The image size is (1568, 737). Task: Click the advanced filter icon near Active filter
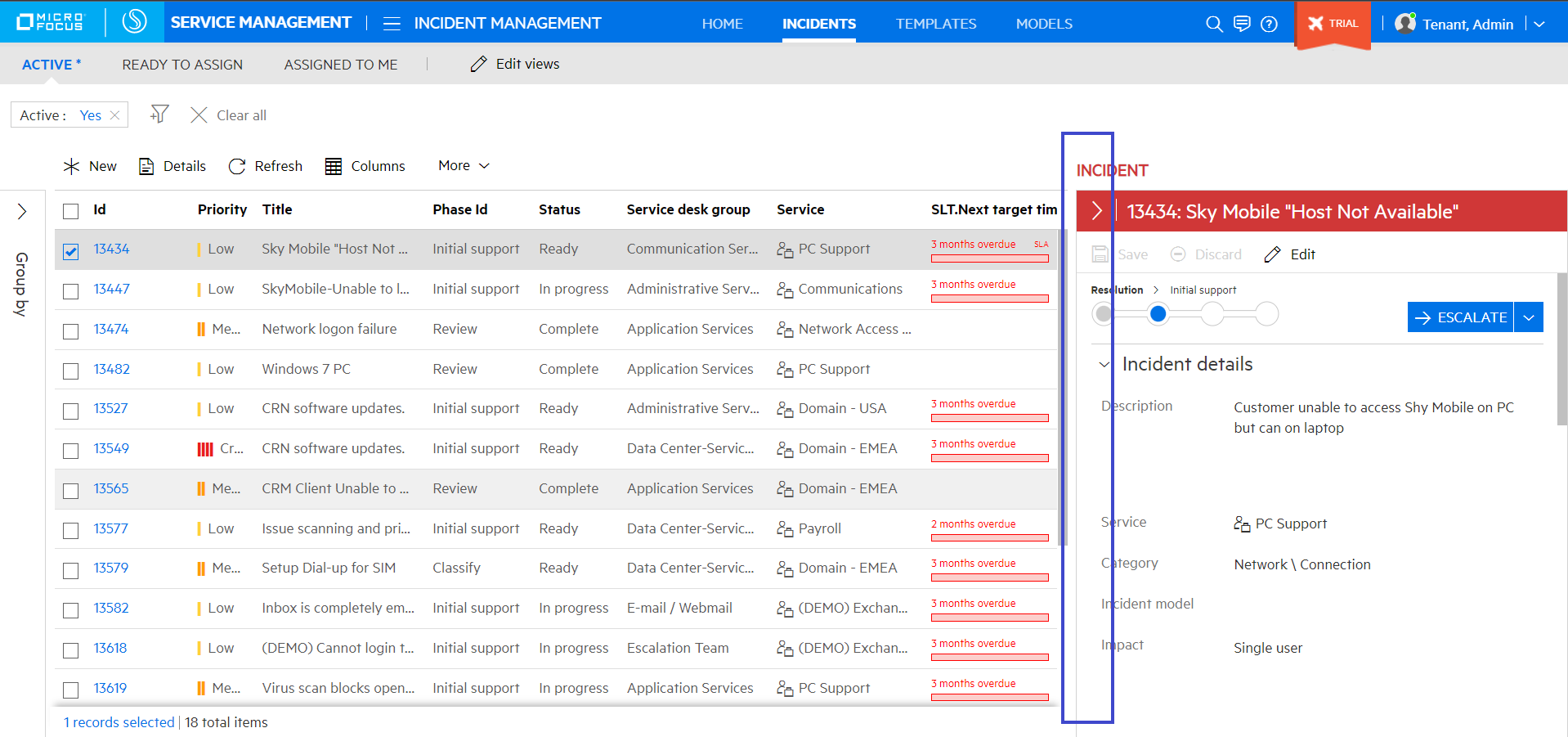click(x=159, y=115)
